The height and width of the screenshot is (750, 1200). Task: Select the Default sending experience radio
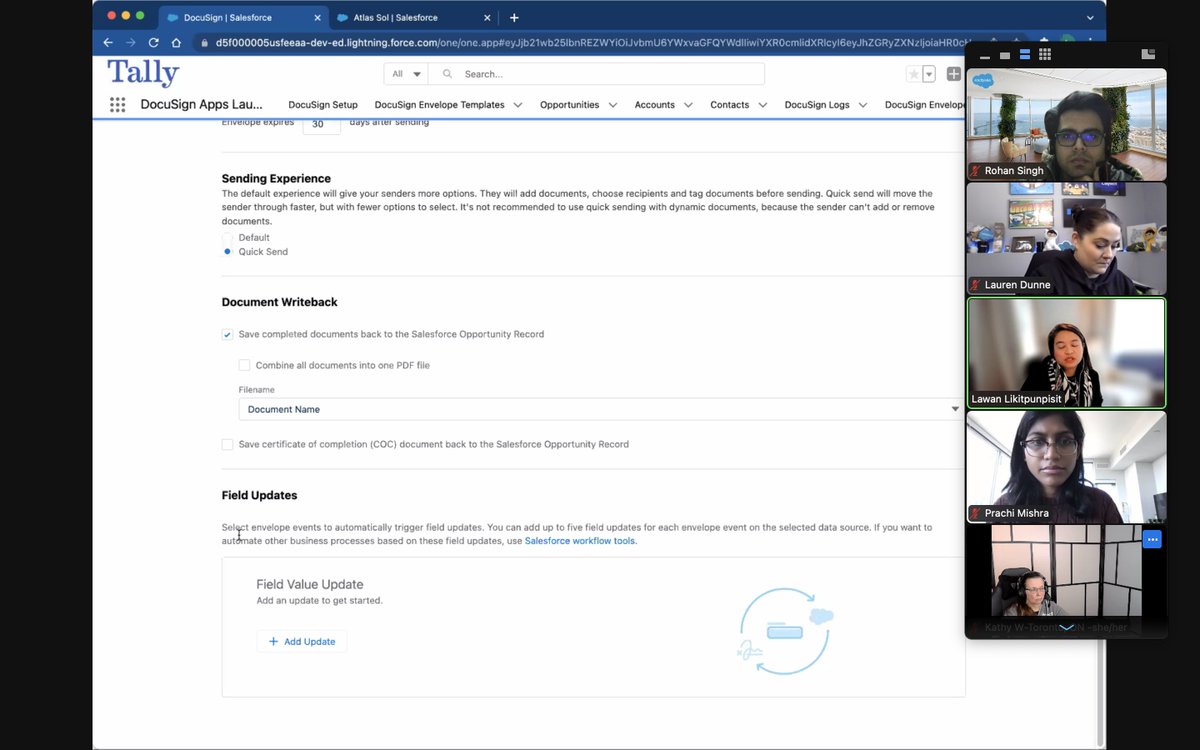[227, 238]
